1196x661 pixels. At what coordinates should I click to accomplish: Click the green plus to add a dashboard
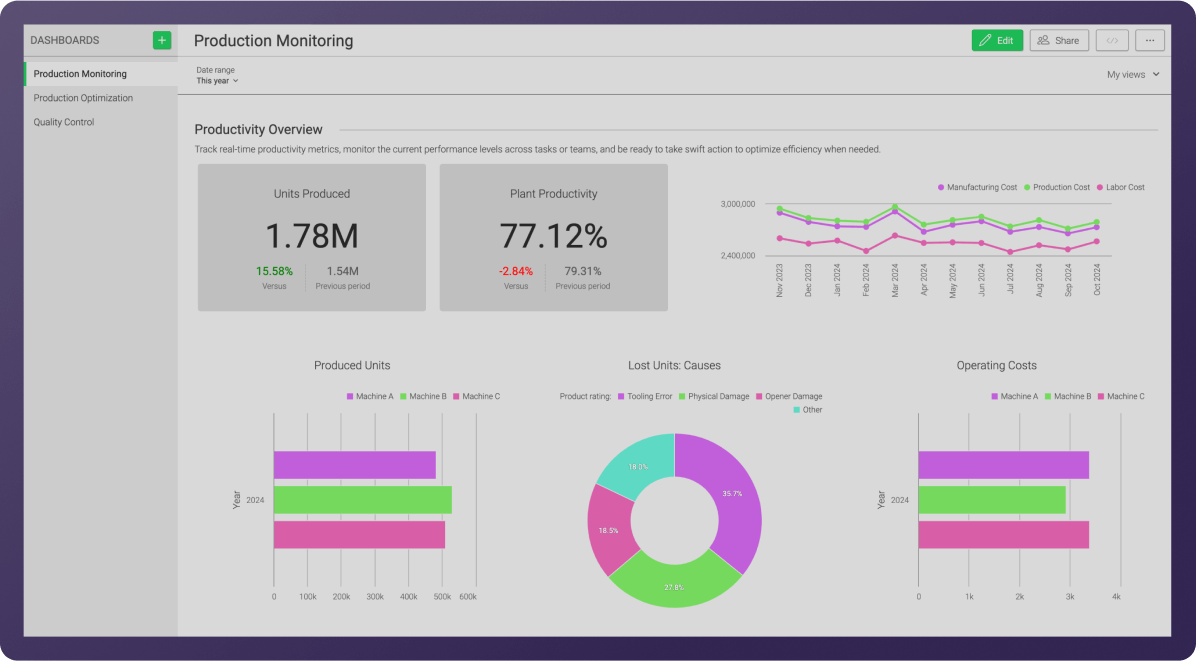(161, 40)
